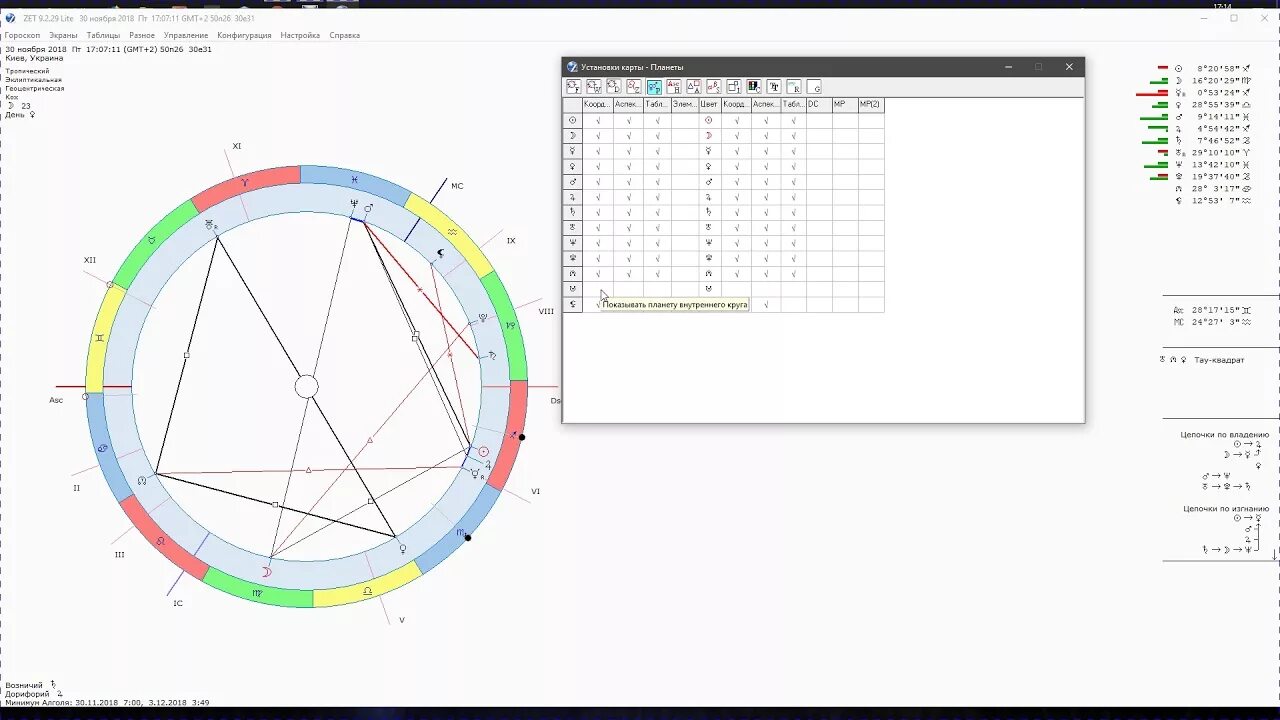Open the Разное menu

coord(142,35)
